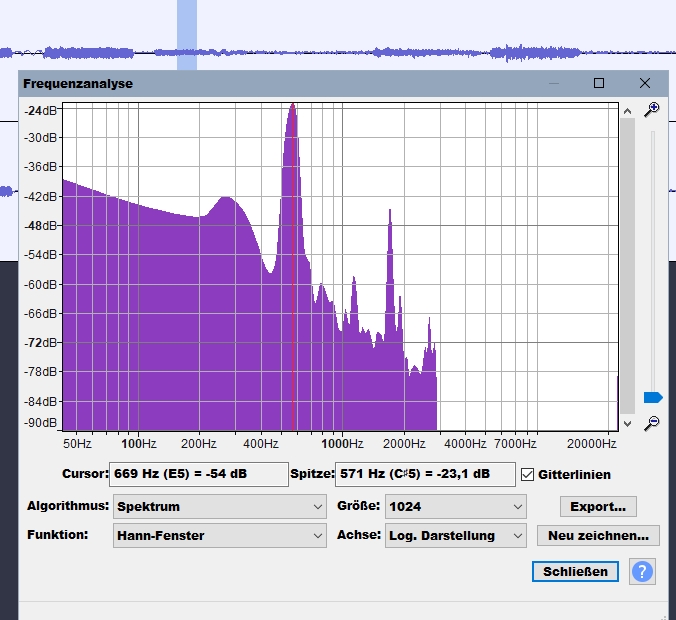Viewport: 676px width, 620px height.
Task: Click the highlighted selection in the background waveform
Action: 187,35
